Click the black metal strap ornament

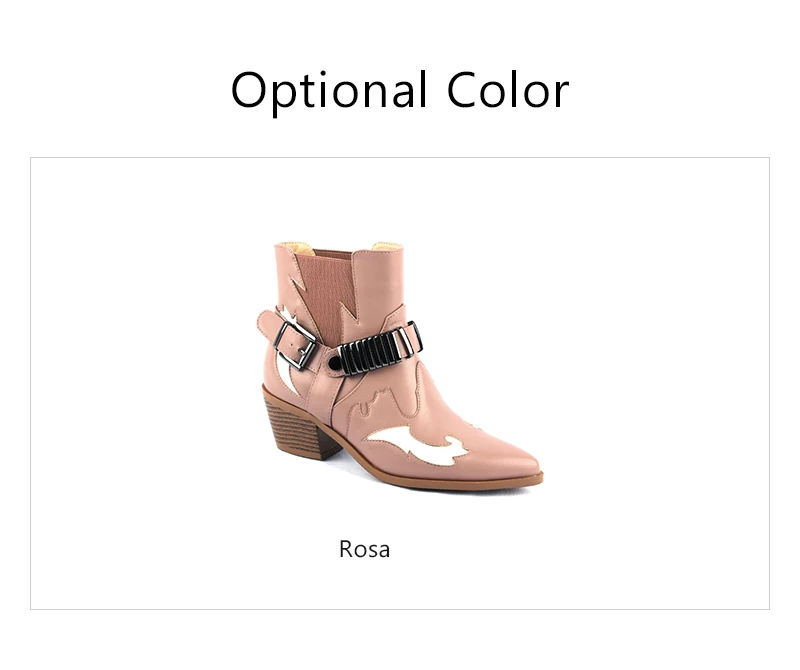coord(380,350)
